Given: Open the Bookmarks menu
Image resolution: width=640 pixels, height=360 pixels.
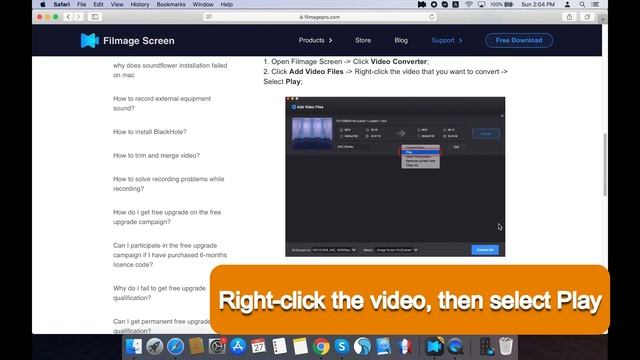Looking at the screenshot, I should pyautogui.click(x=171, y=4).
